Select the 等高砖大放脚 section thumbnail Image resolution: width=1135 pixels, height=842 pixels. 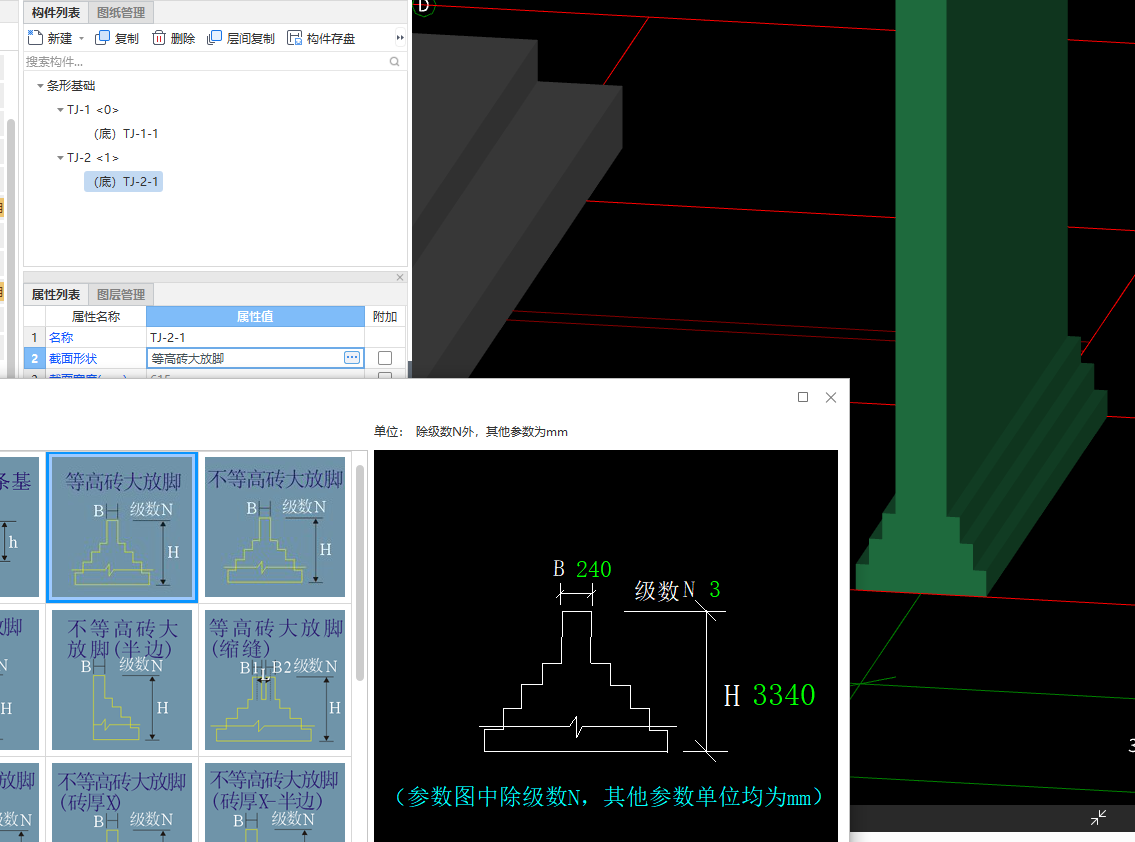(x=122, y=527)
